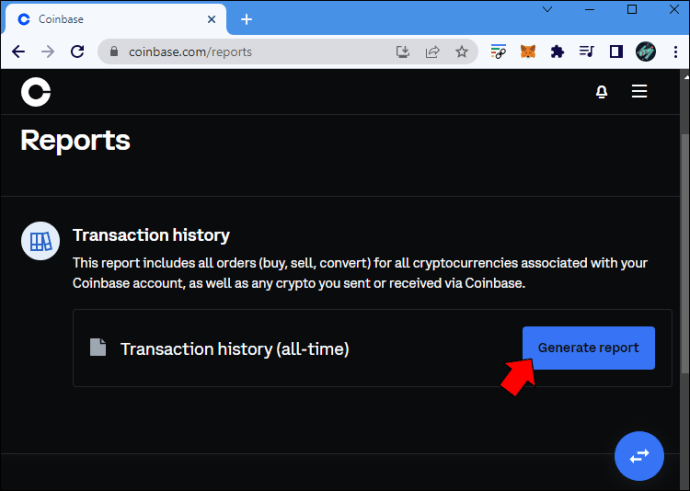
Task: Open the hamburger menu
Action: pyautogui.click(x=639, y=92)
